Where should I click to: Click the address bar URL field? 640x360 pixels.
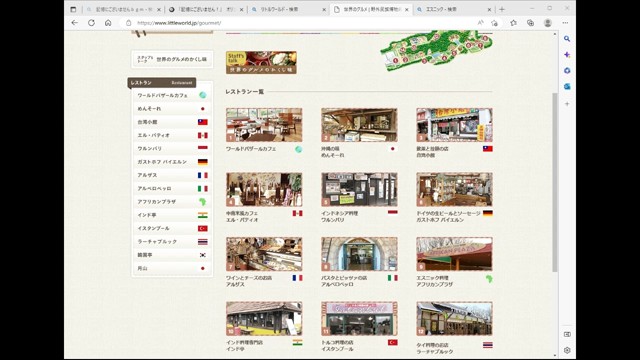[x=302, y=23]
